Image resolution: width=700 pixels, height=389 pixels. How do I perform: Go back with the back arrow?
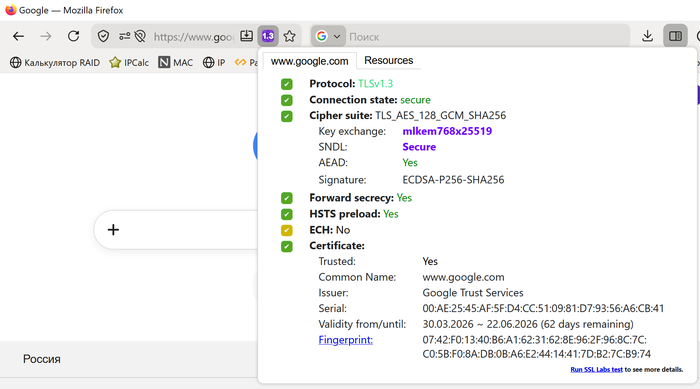click(18, 36)
